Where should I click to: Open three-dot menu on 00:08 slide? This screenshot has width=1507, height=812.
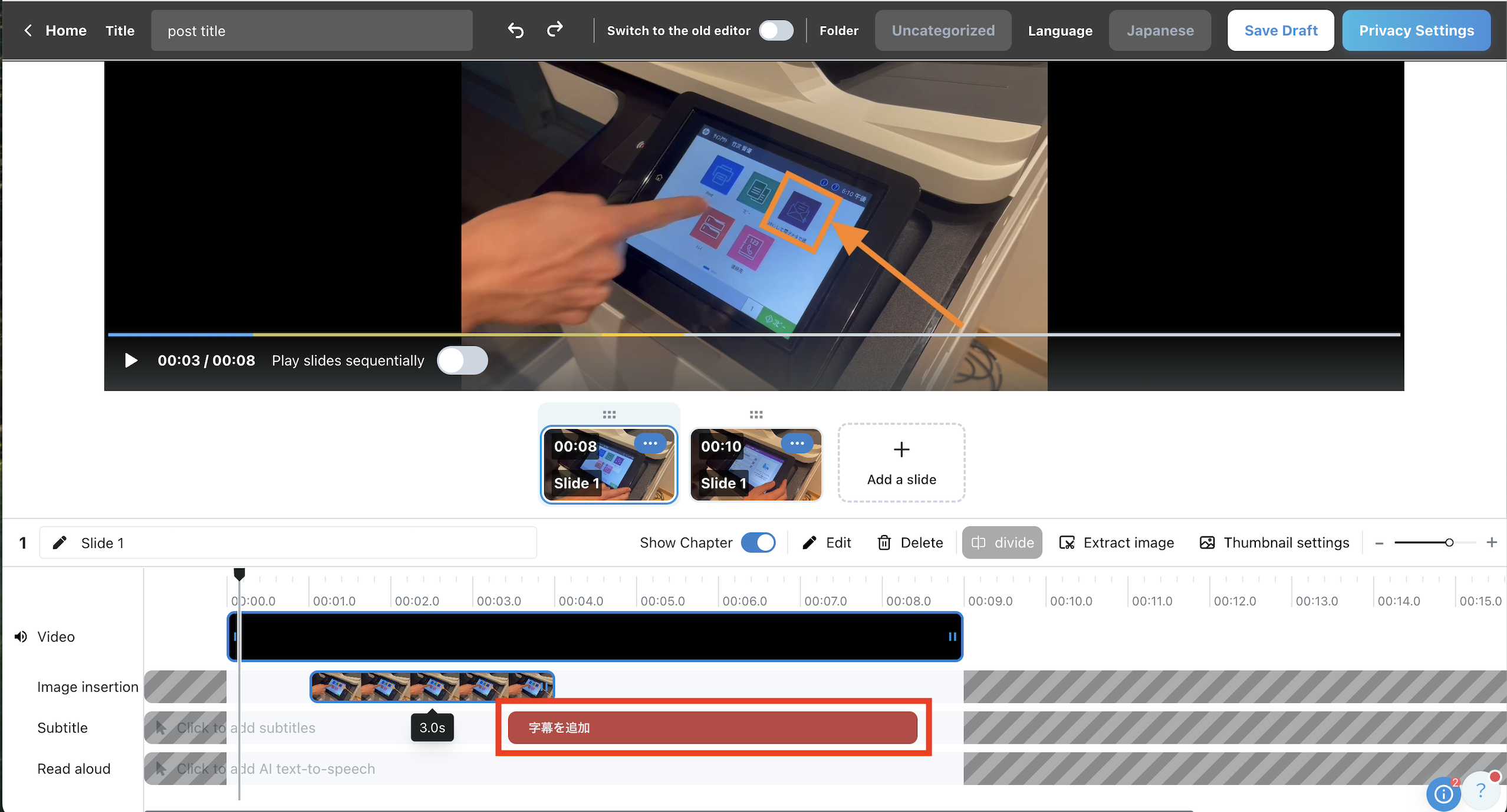point(650,443)
